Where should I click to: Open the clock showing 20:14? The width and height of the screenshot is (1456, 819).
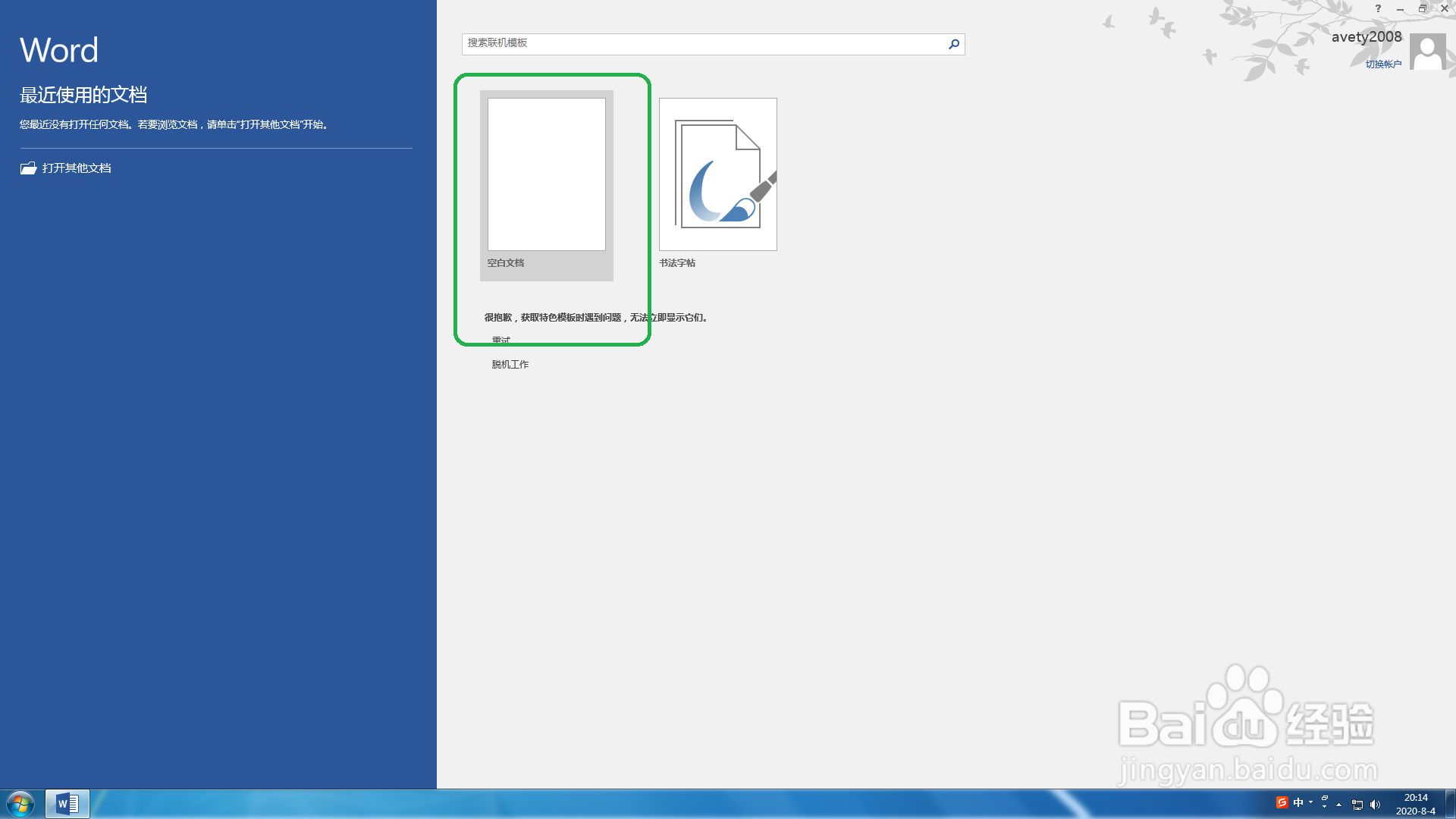pyautogui.click(x=1415, y=804)
